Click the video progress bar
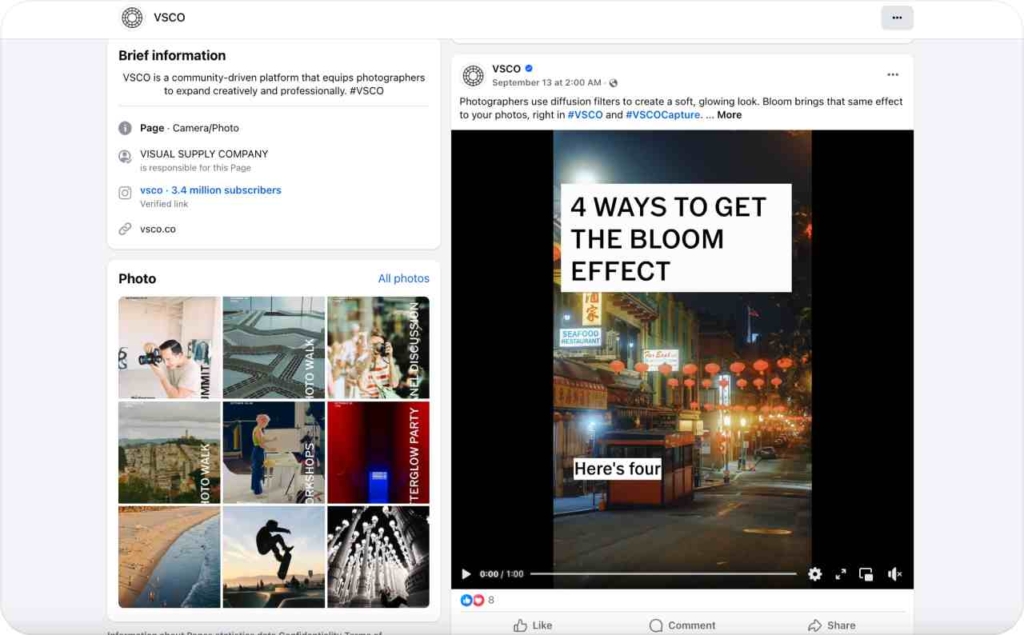Viewport: 1024px width, 635px height. click(x=662, y=574)
